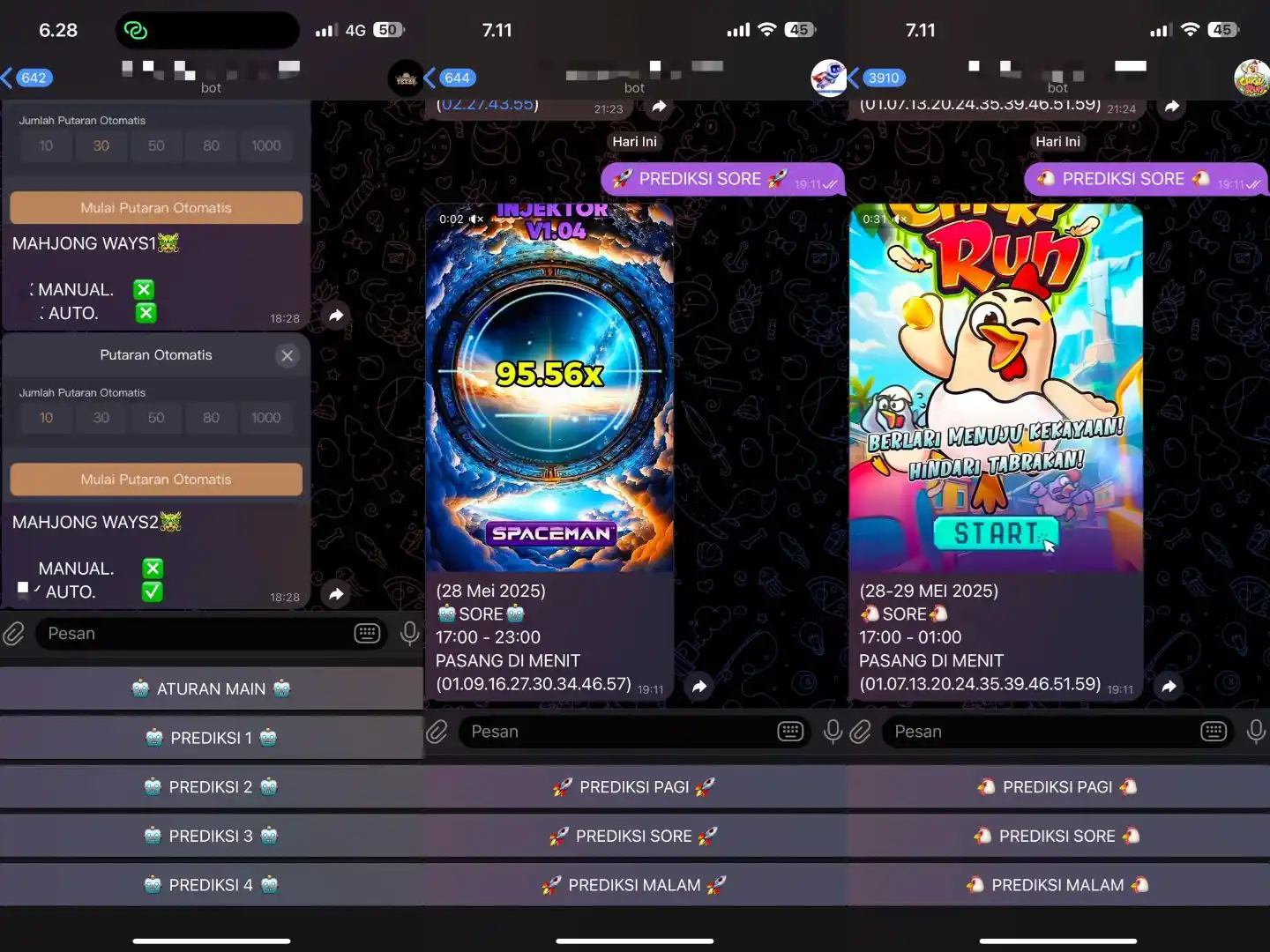Tap the (28 Mei 2025) caption text

[490, 591]
